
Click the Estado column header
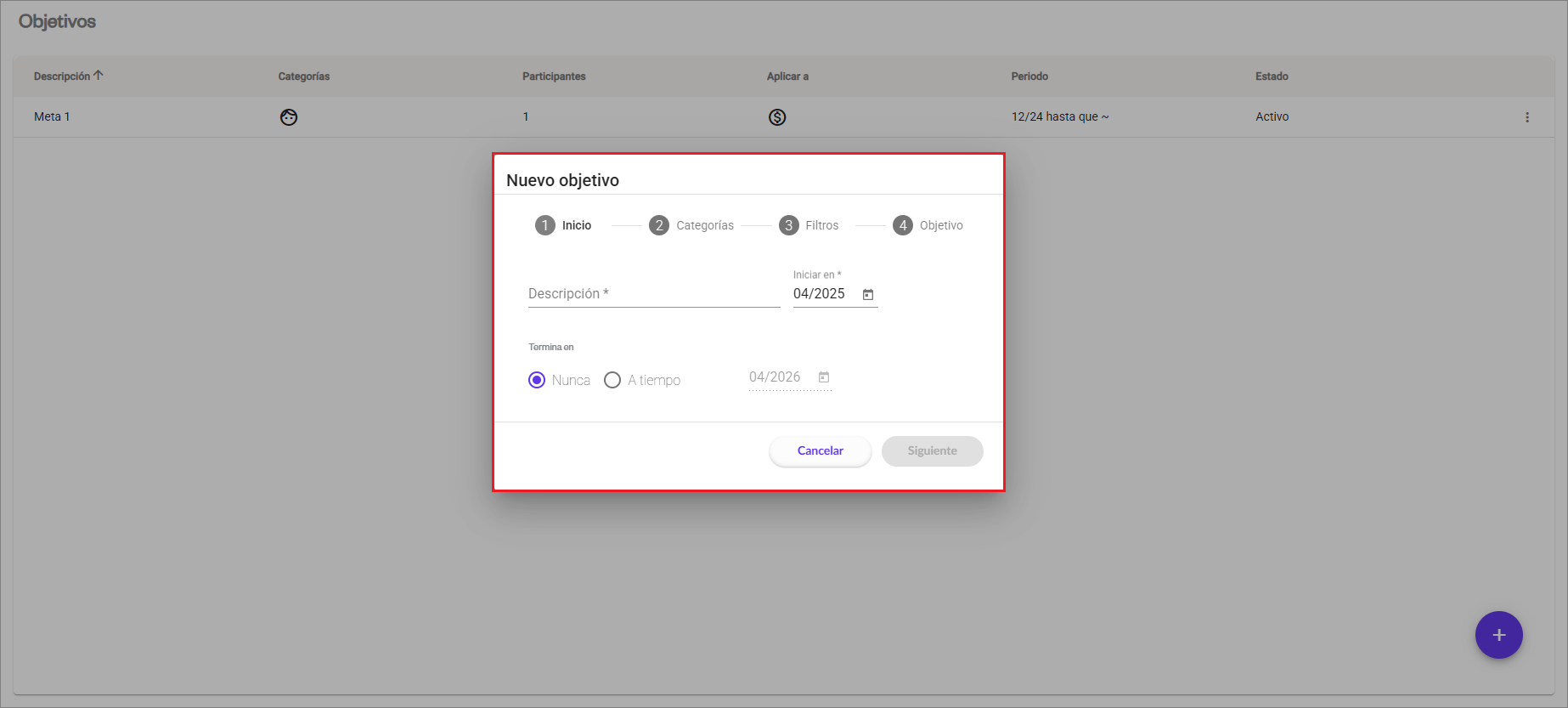pos(1272,76)
